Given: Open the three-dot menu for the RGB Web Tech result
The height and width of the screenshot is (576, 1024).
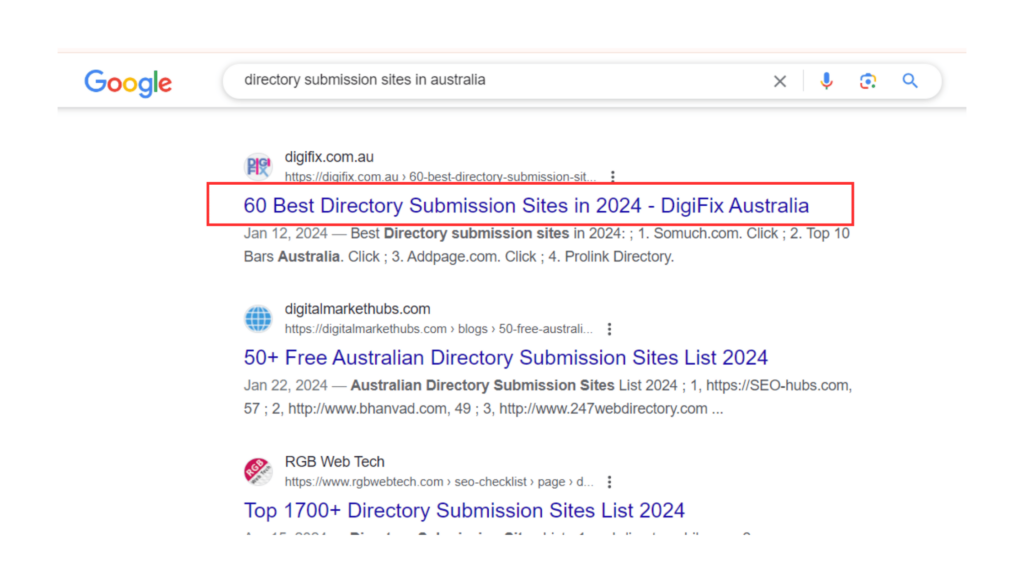Looking at the screenshot, I should coord(609,482).
